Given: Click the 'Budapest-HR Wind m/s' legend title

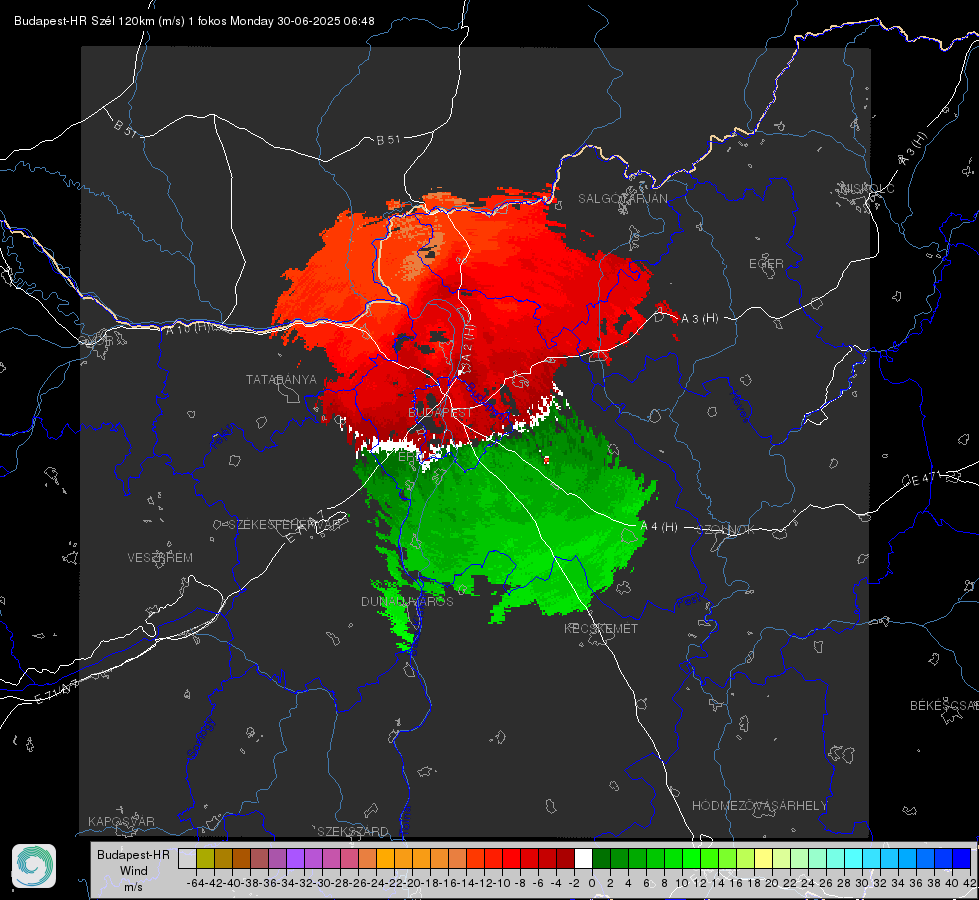Looking at the screenshot, I should [x=133, y=871].
